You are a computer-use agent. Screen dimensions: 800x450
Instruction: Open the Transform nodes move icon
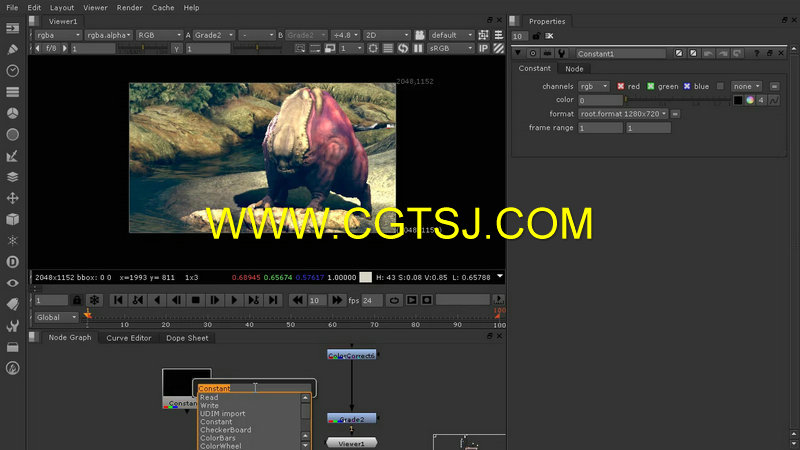click(x=12, y=198)
